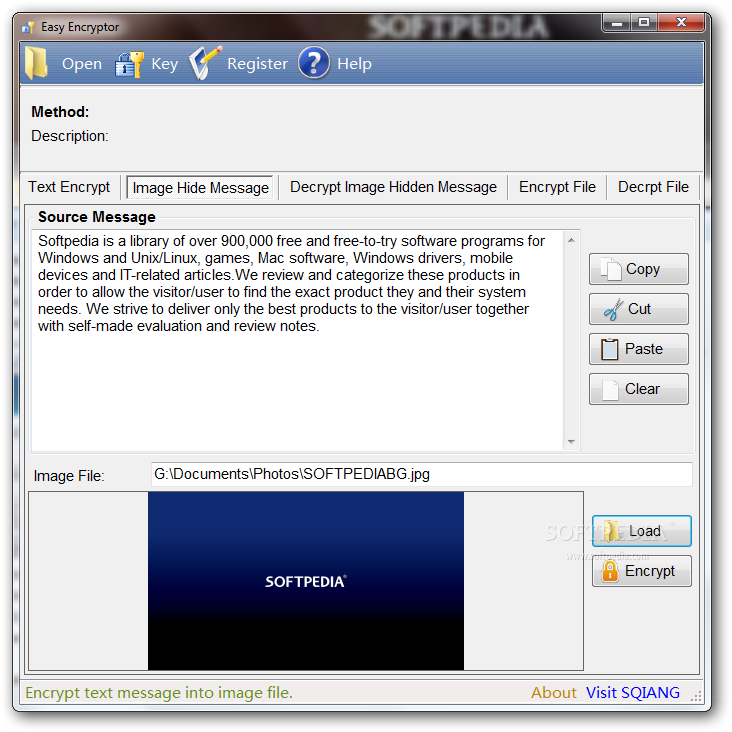This screenshot has height=732, width=732.
Task: Close the Easy Encryptor window
Action: (x=681, y=22)
